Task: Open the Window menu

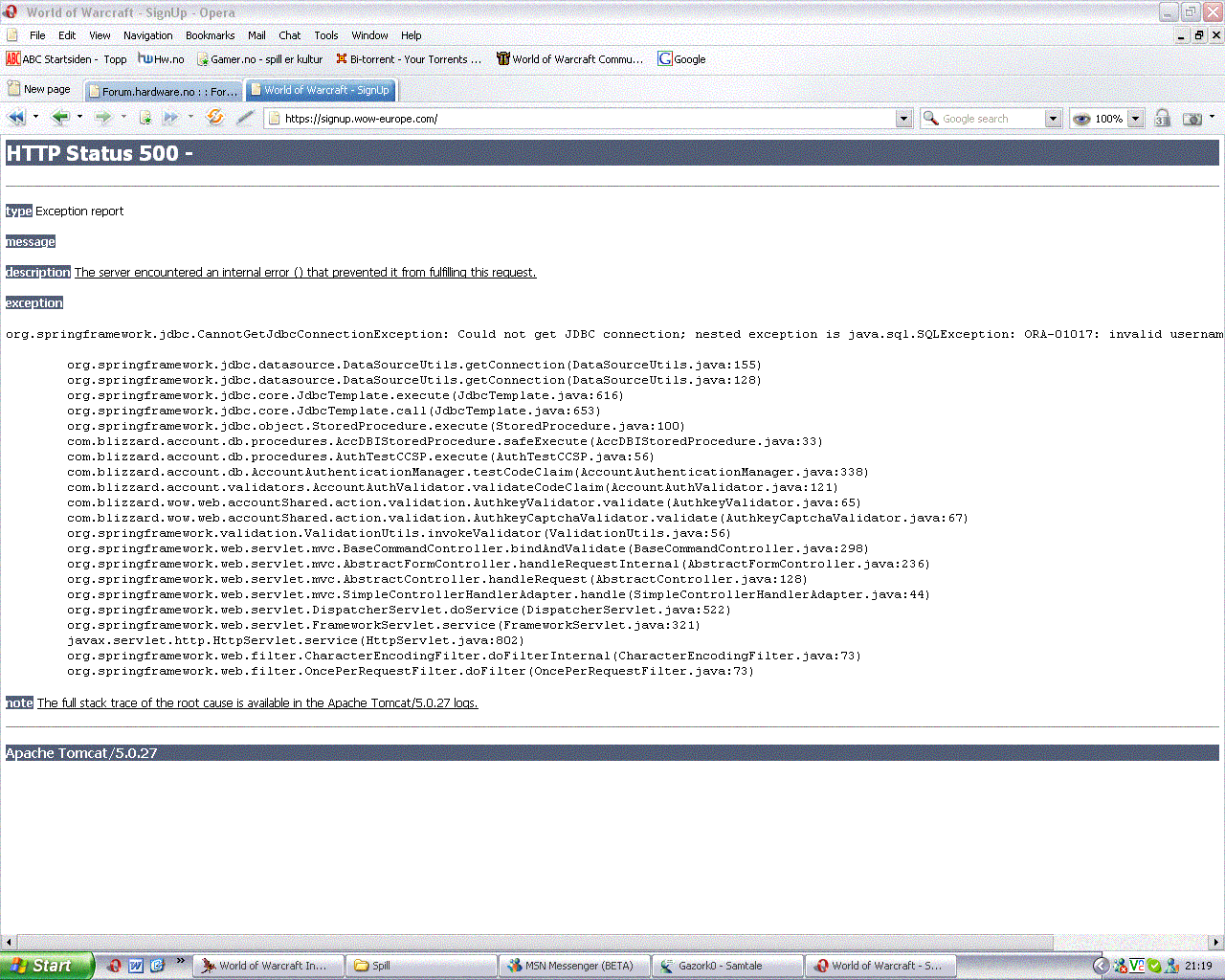Action: point(369,35)
